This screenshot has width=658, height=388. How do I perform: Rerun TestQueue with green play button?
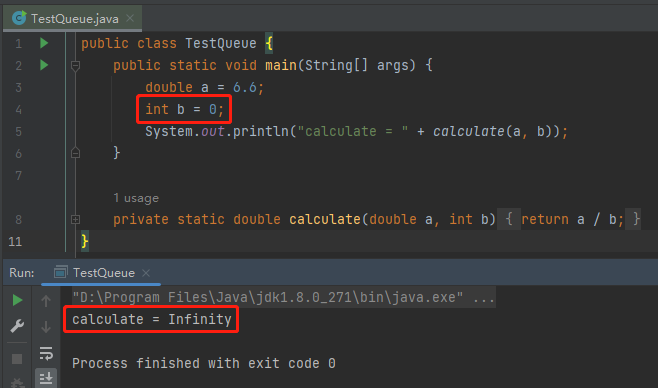[17, 300]
